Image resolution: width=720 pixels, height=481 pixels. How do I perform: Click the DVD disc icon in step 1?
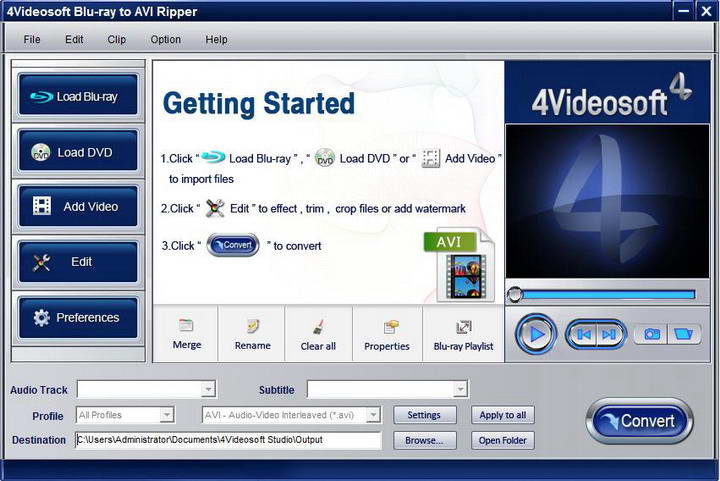[325, 158]
